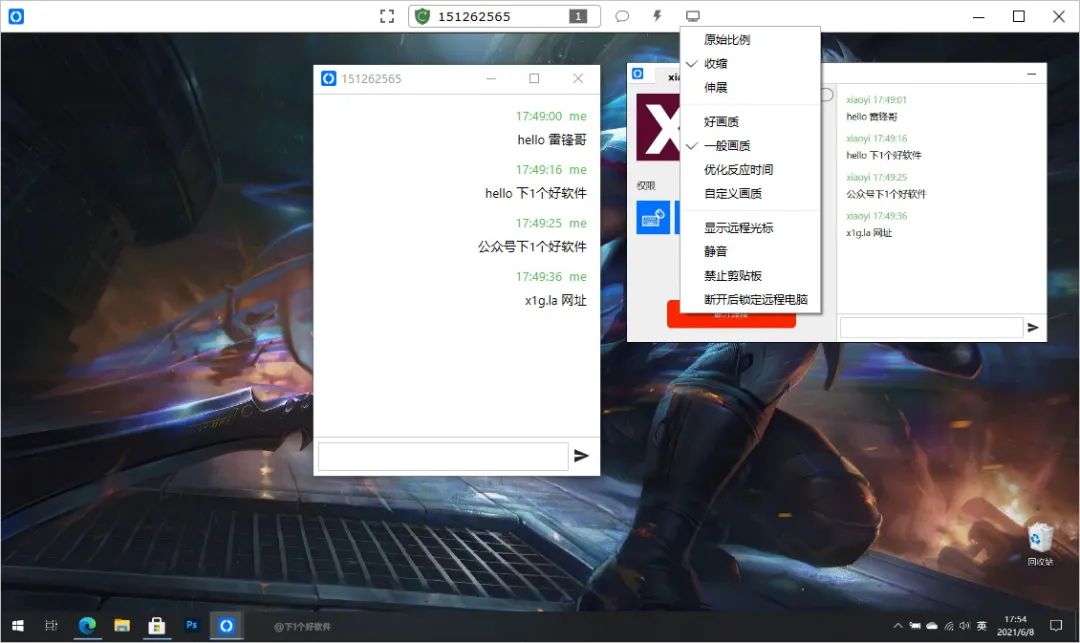Click the blue keyboard permission icon

[x=653, y=218]
